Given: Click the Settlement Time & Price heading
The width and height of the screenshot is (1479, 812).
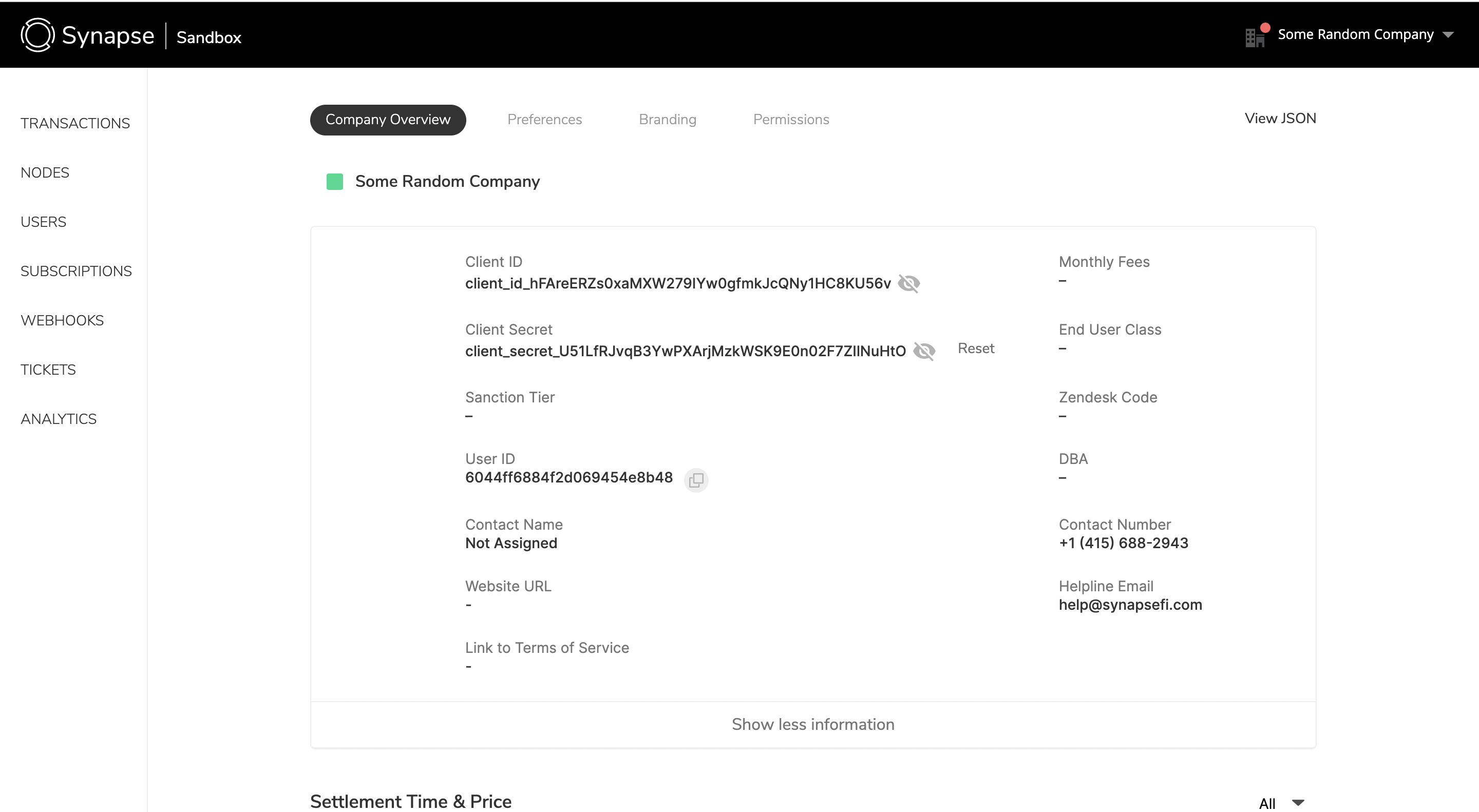Looking at the screenshot, I should [x=410, y=801].
